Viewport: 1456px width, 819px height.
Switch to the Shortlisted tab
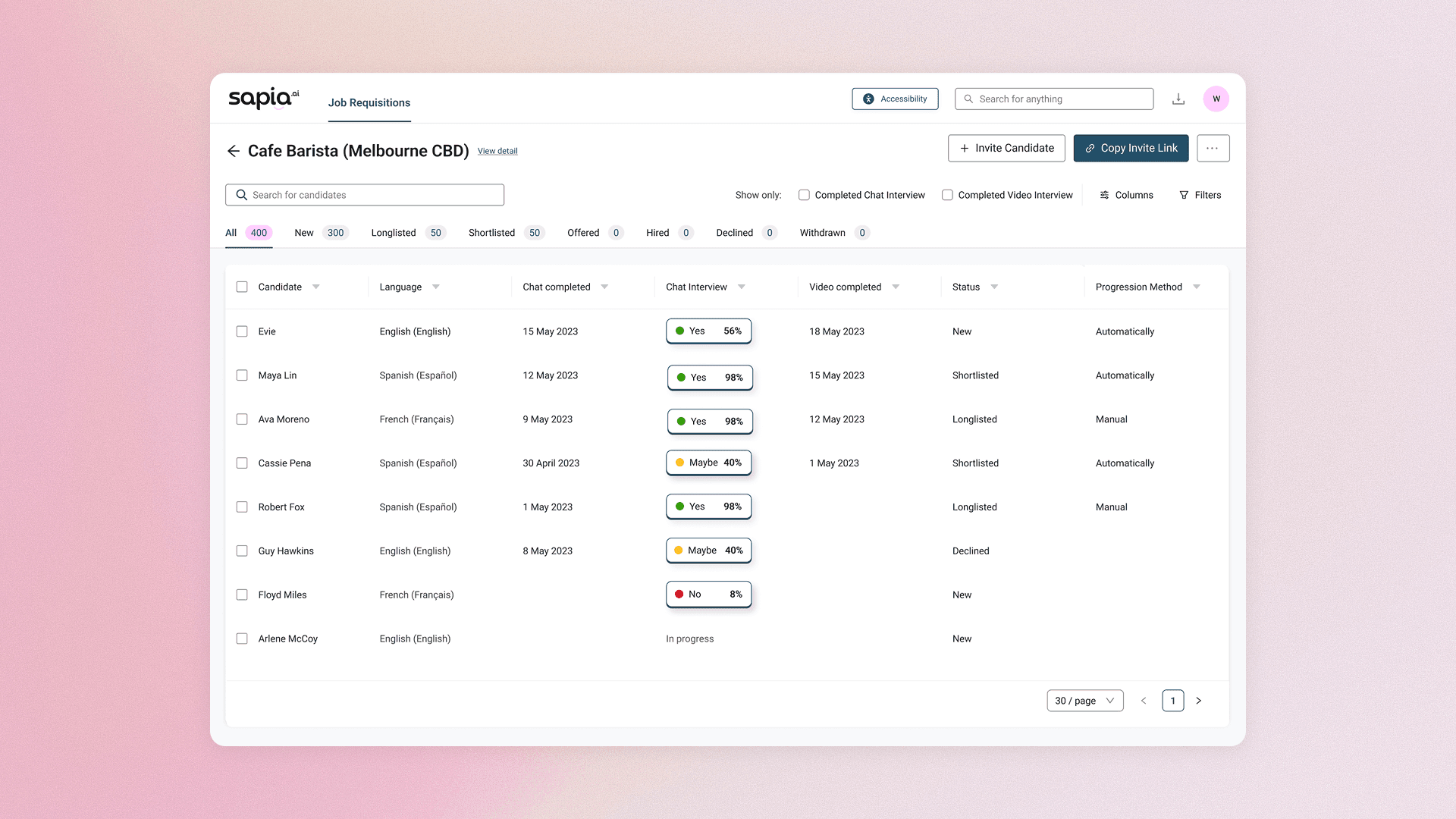pos(491,233)
